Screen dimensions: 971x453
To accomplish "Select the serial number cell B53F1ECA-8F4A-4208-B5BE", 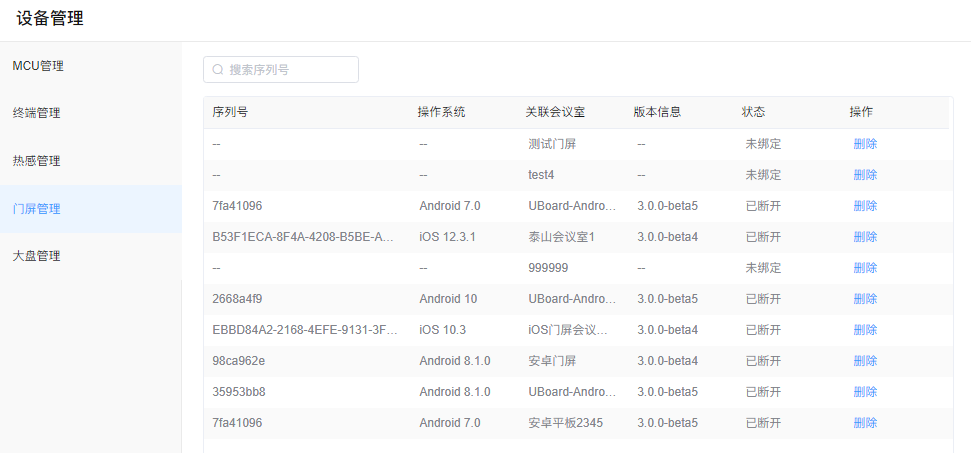I will pos(305,237).
